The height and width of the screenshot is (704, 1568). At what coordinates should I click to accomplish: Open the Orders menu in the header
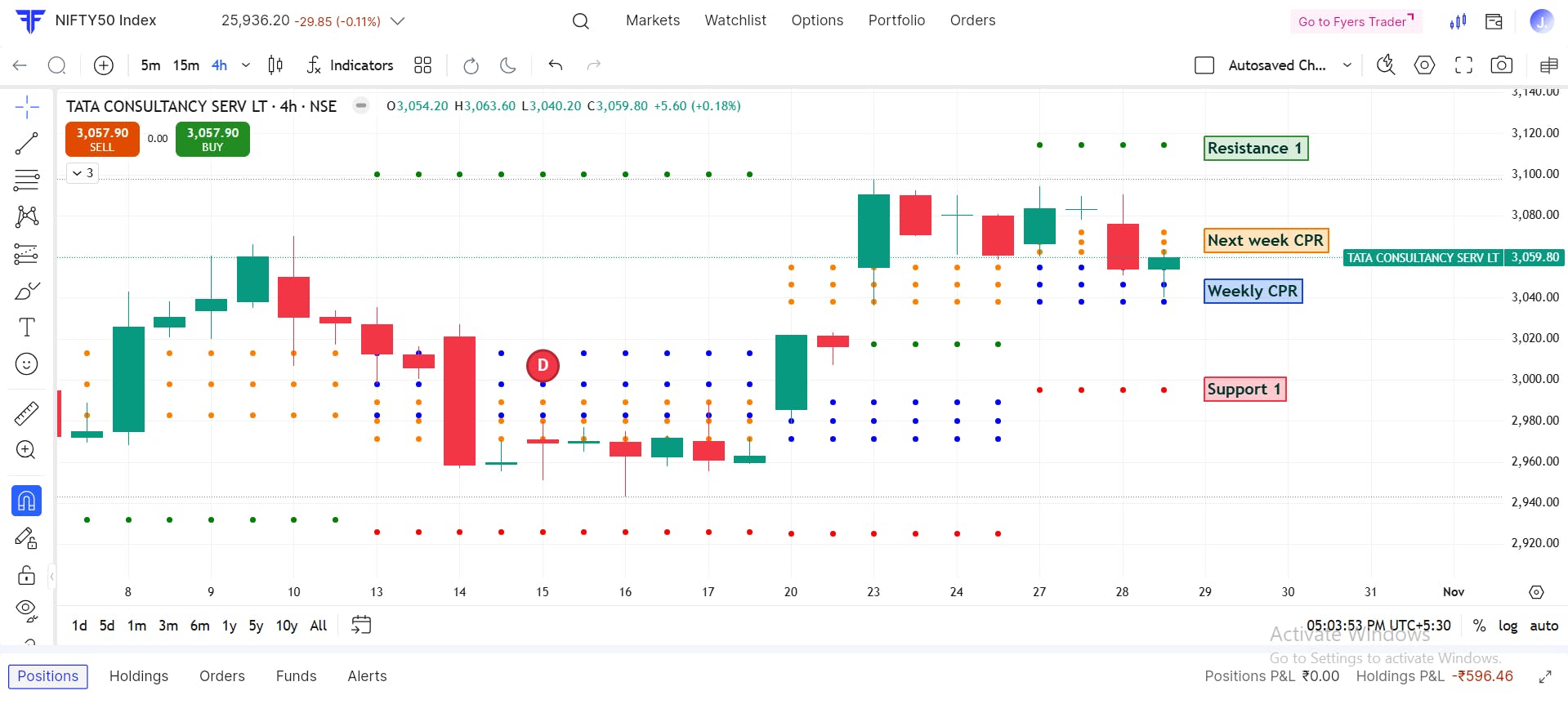click(972, 20)
